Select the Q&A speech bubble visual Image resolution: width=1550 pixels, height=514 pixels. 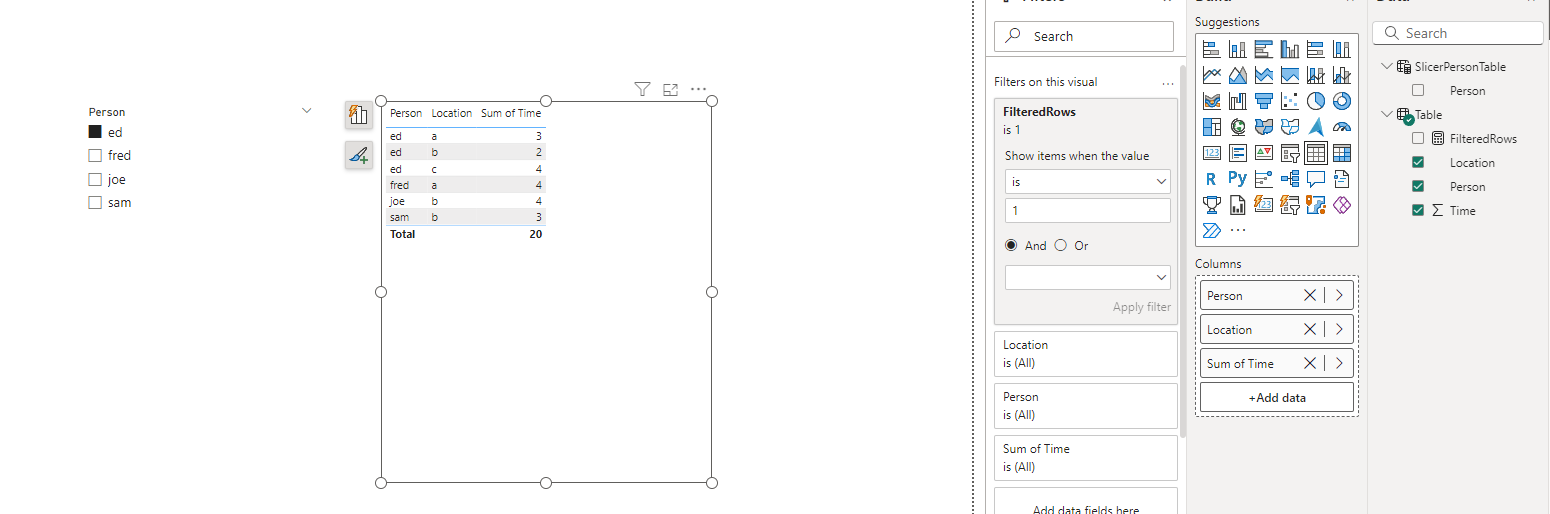(1316, 178)
